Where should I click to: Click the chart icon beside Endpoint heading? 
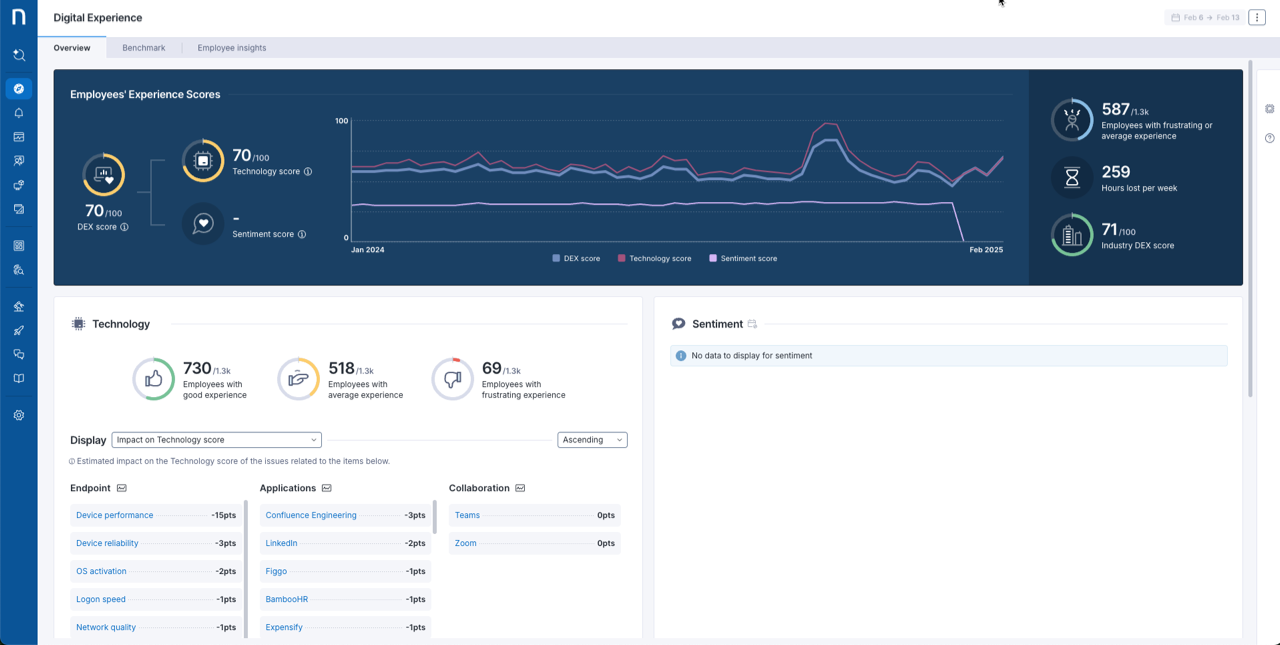[122, 488]
